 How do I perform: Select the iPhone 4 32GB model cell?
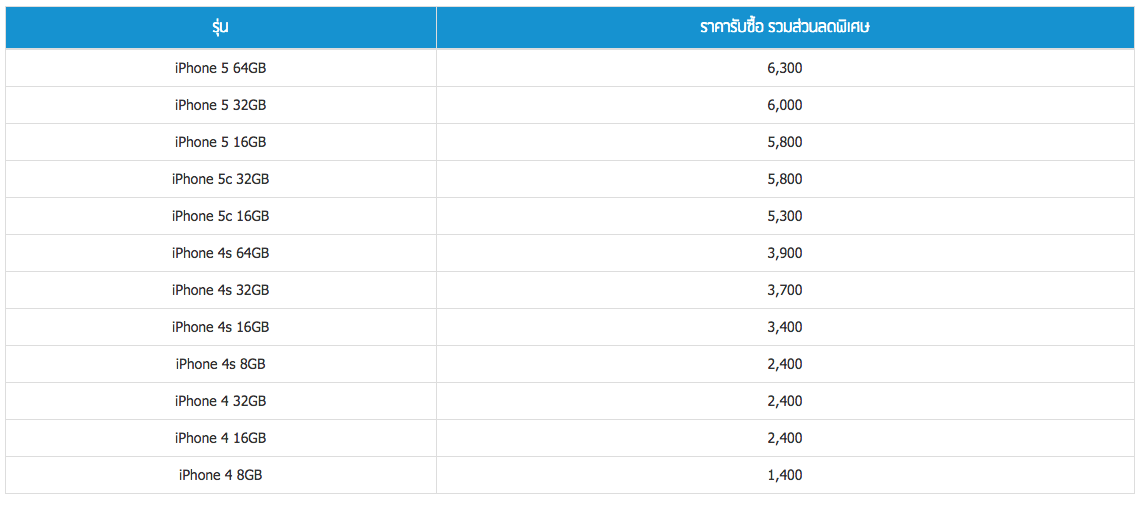220,401
